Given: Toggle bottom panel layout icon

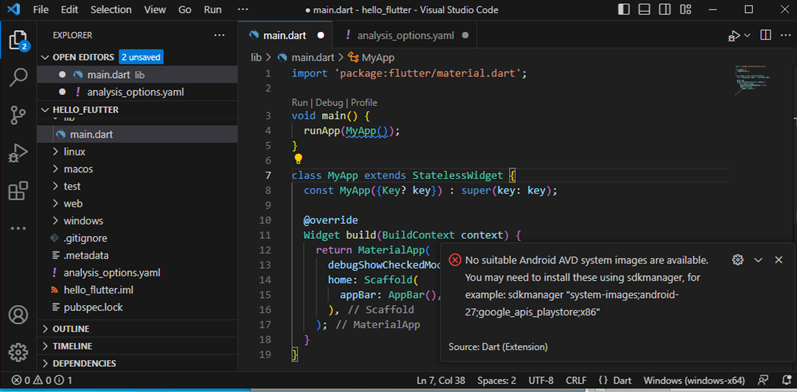Looking at the screenshot, I should tap(644, 10).
